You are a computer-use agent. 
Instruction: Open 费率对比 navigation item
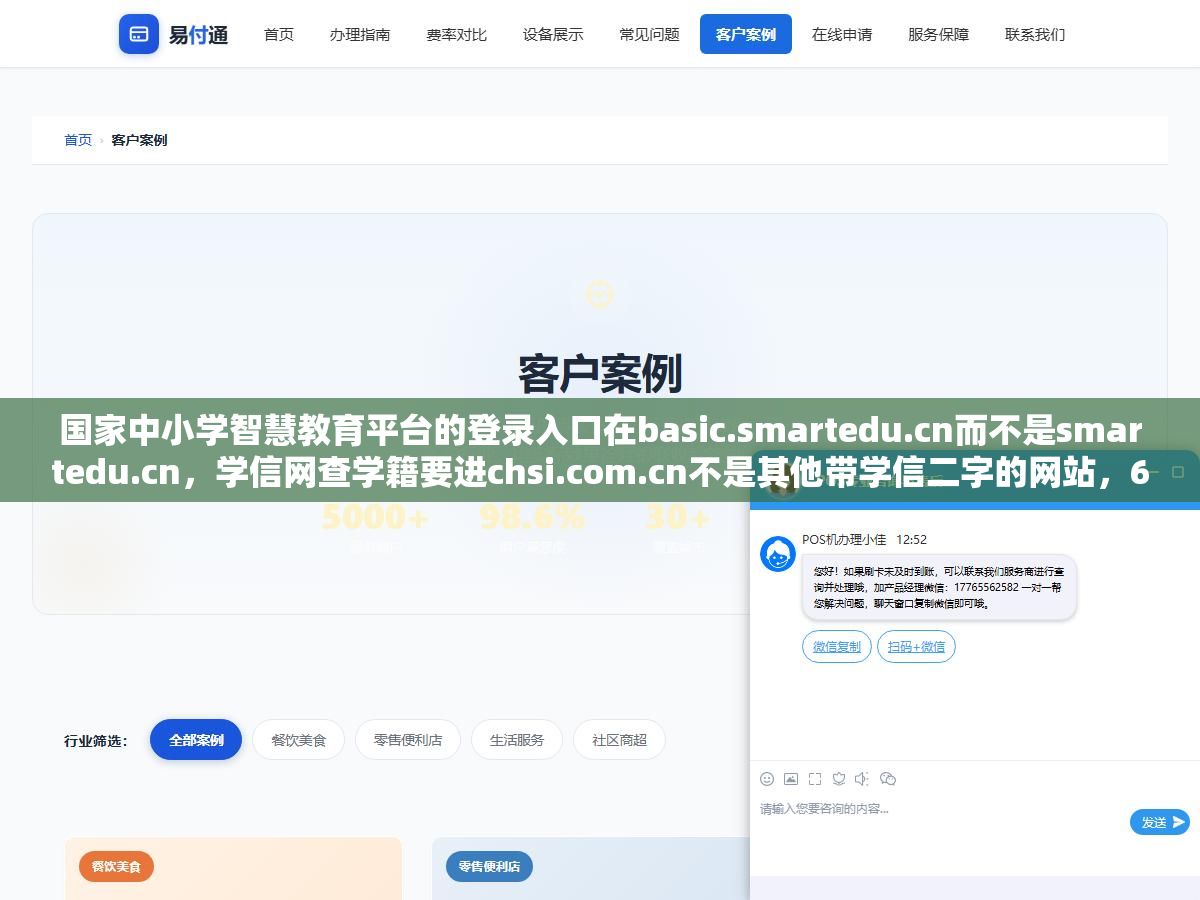[x=456, y=34]
